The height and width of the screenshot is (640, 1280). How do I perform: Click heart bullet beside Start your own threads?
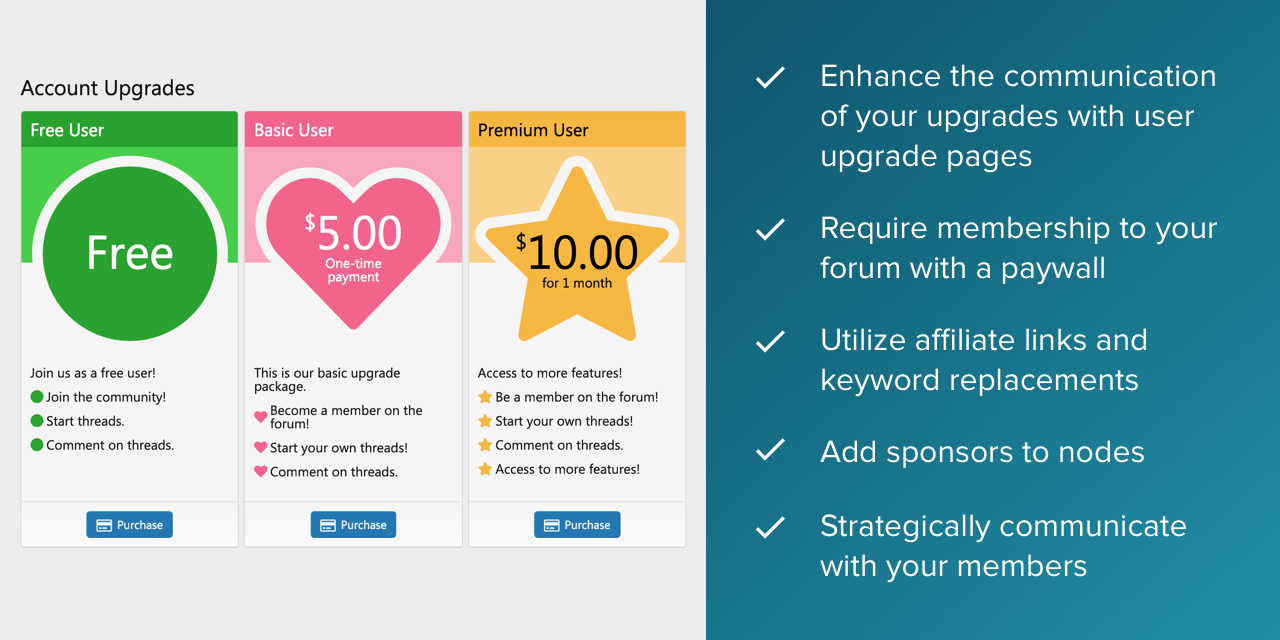[261, 448]
